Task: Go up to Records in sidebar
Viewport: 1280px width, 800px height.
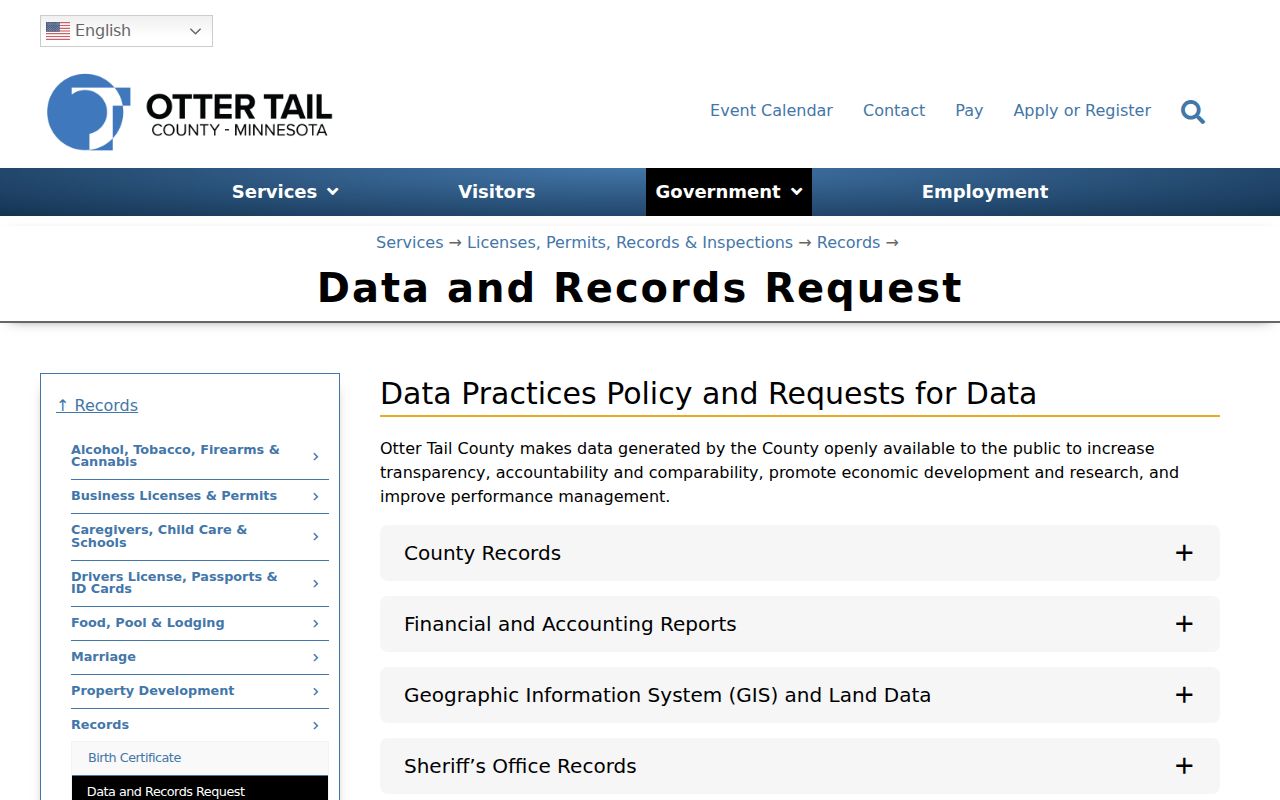Action: tap(97, 405)
